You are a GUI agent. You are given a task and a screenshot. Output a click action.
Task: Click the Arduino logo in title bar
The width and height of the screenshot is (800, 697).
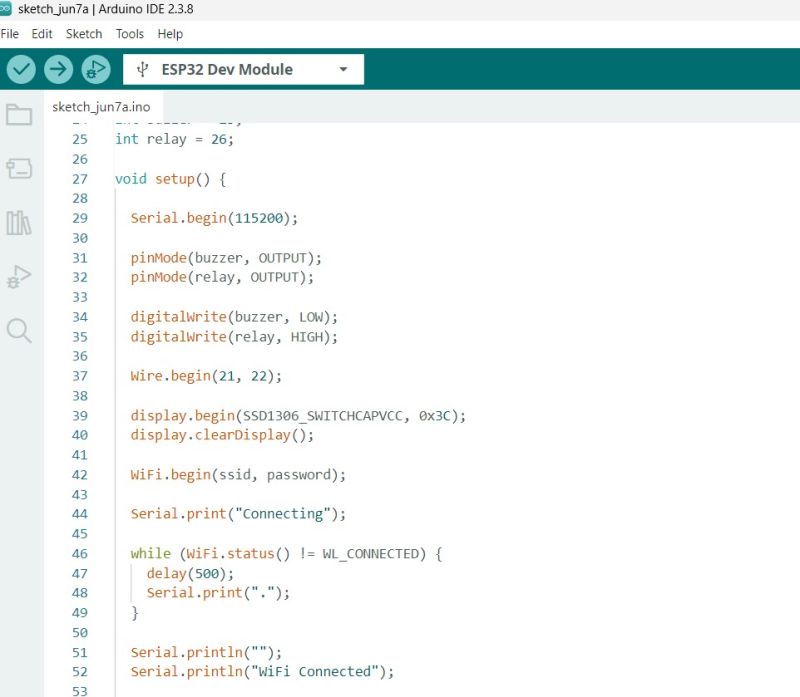click(5, 8)
